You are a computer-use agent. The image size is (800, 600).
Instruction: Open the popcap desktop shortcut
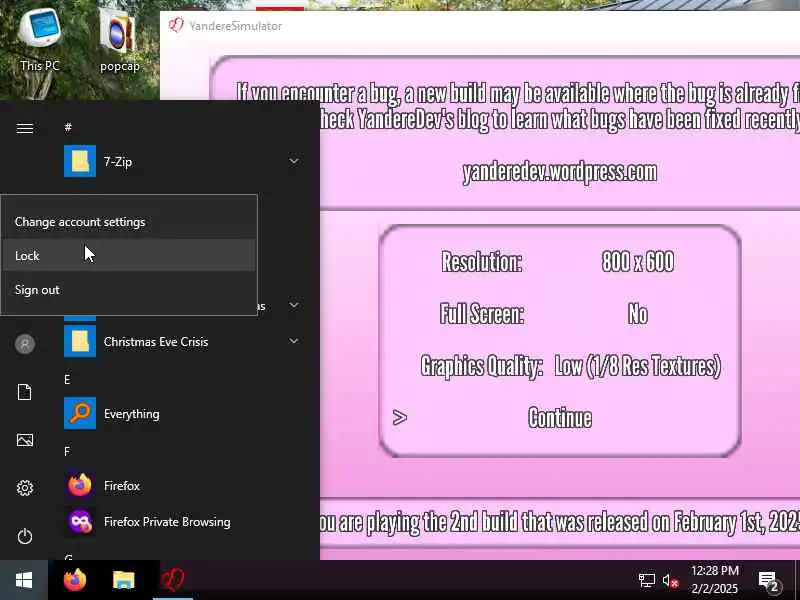(119, 41)
